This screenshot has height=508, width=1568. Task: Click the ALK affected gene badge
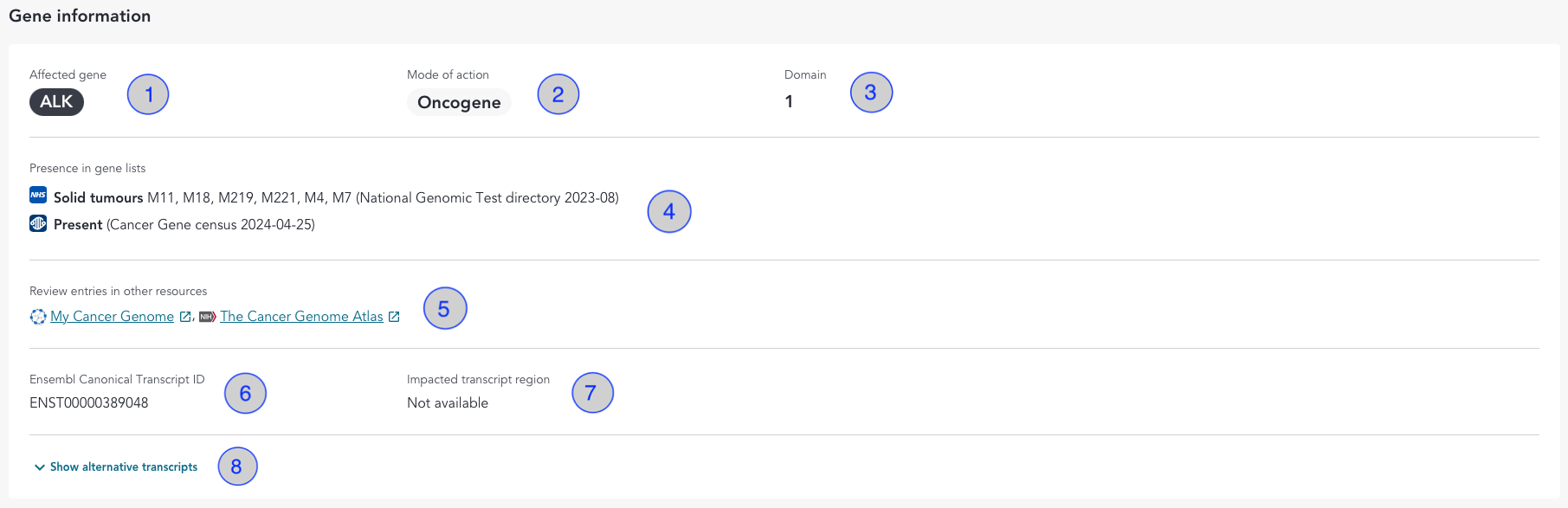click(x=56, y=102)
